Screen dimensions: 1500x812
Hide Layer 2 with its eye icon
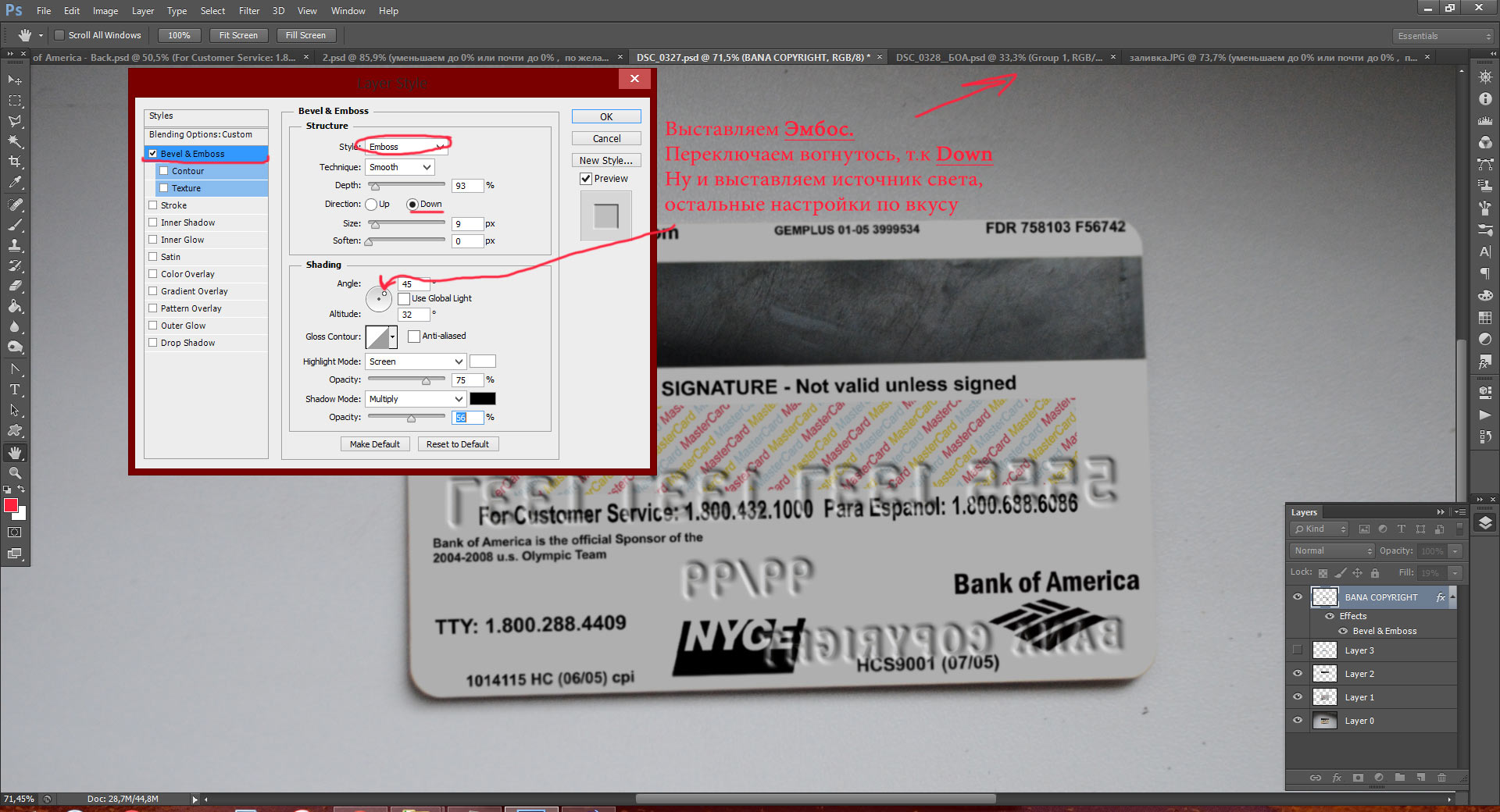click(x=1298, y=673)
